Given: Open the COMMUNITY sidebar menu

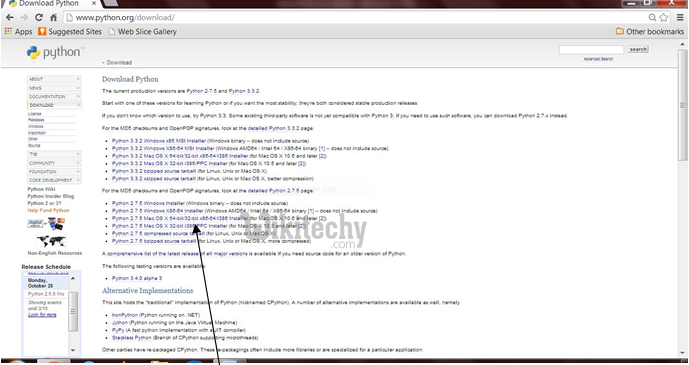Looking at the screenshot, I should click(x=54, y=163).
